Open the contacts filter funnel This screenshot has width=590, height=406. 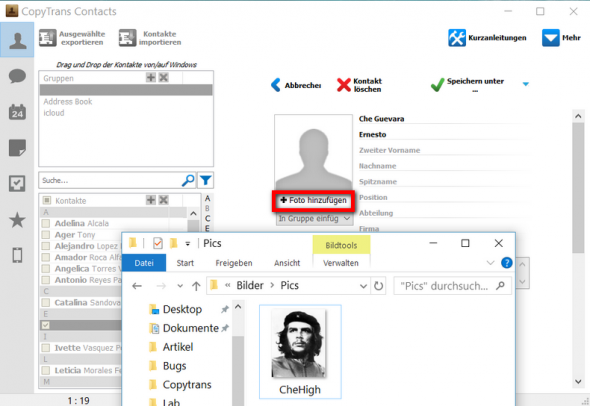[205, 180]
